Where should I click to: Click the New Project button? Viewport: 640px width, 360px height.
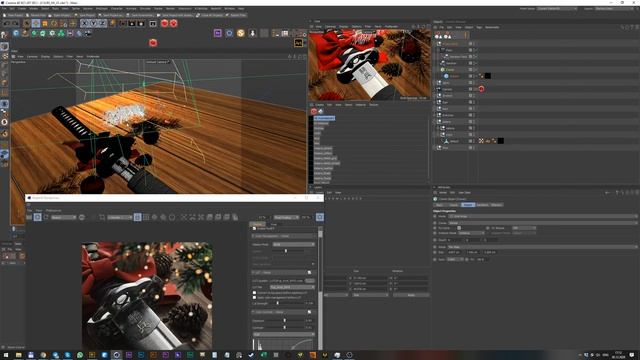13,15
